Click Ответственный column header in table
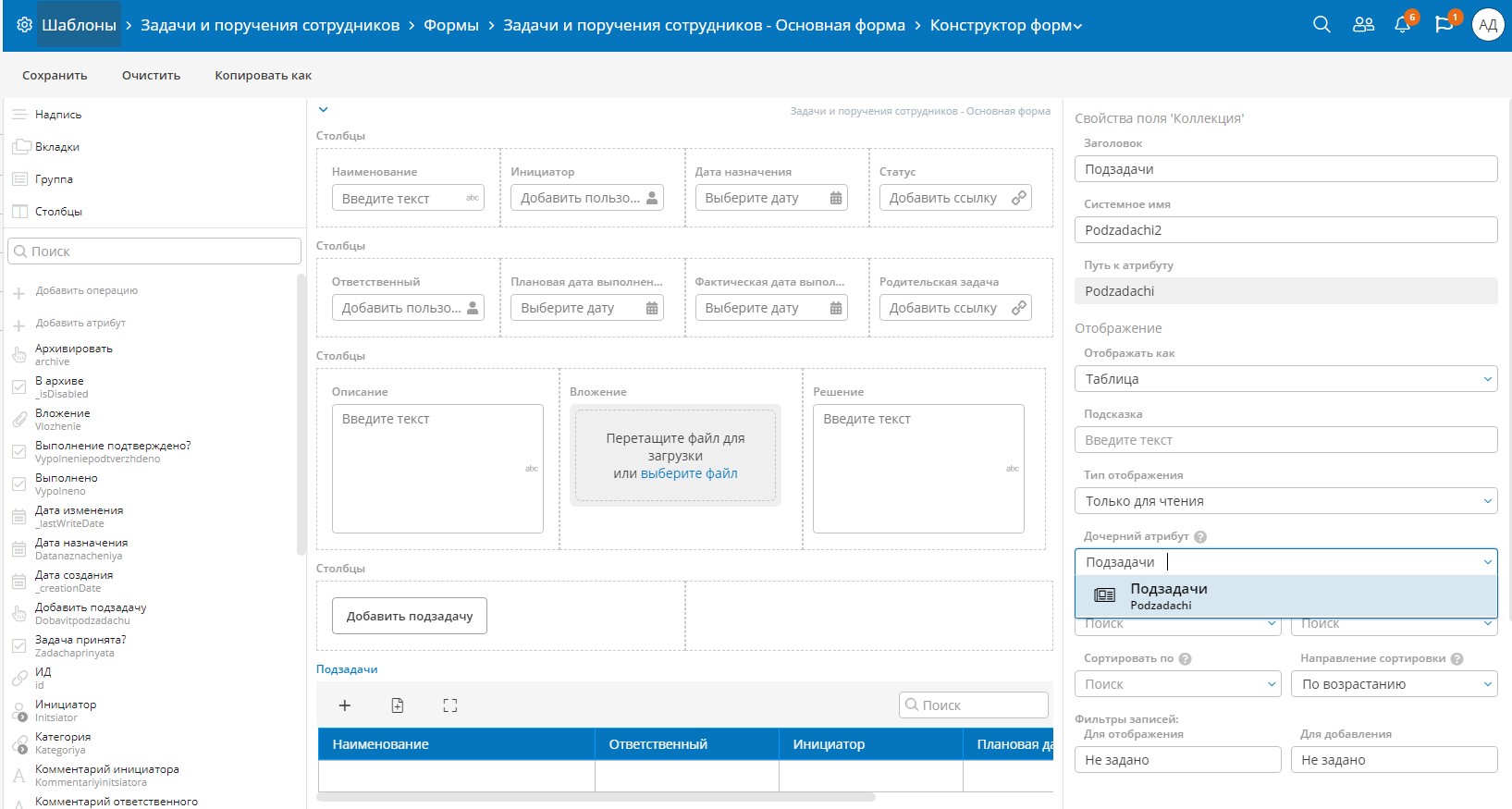 (x=686, y=744)
